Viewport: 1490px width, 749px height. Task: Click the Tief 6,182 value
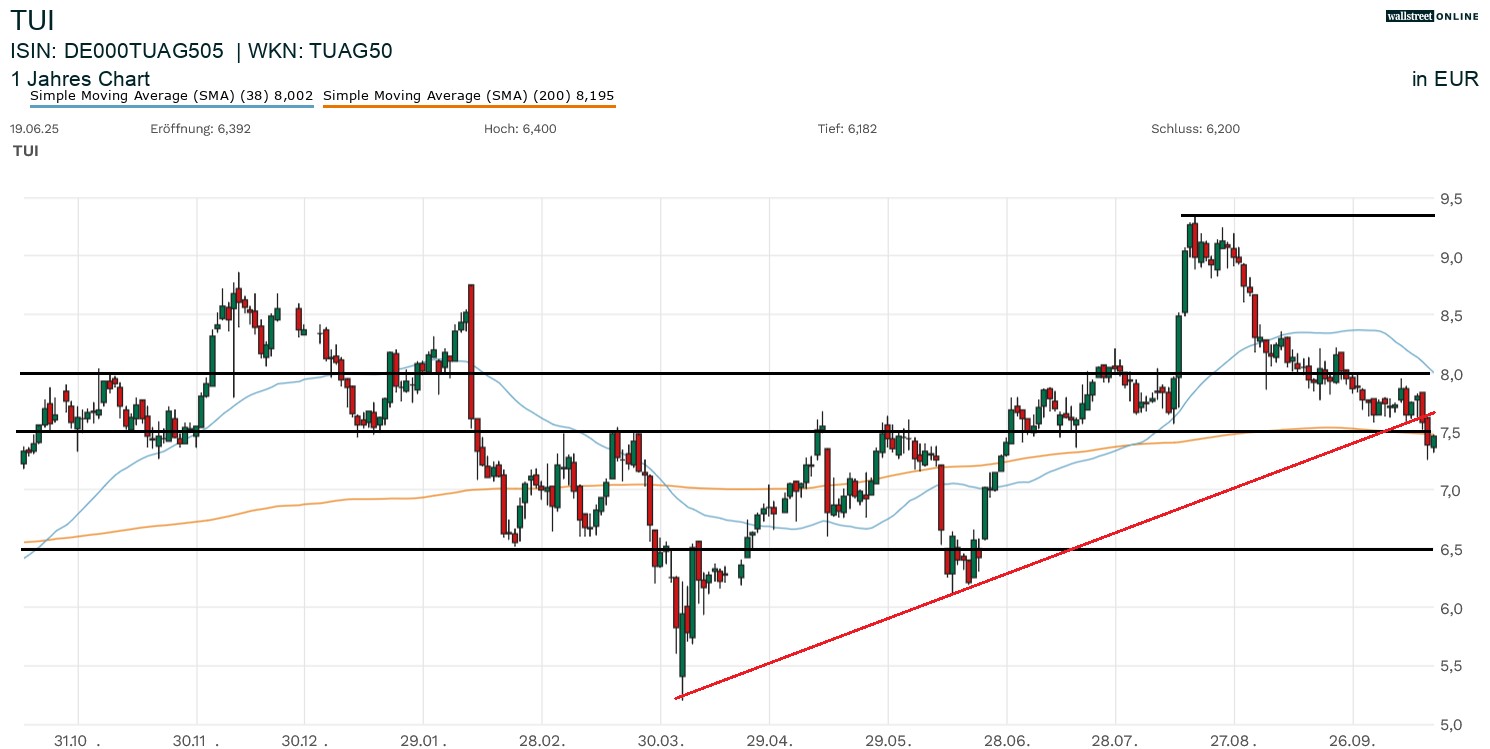click(x=847, y=129)
